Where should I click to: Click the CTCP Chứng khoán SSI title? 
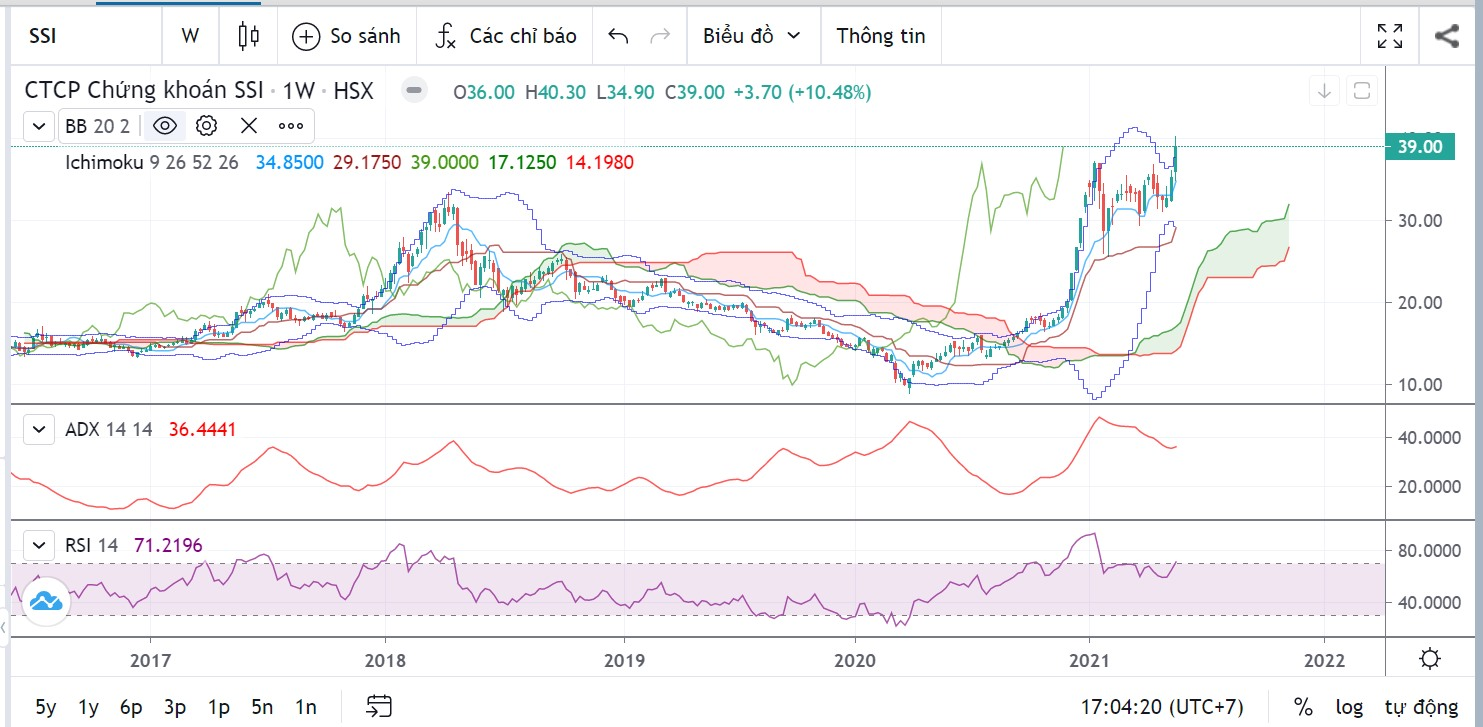[143, 92]
